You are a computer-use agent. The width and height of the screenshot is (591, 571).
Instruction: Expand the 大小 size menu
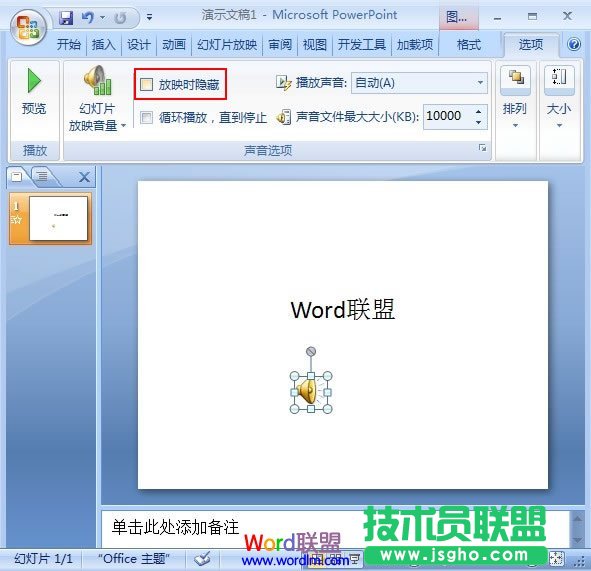559,97
